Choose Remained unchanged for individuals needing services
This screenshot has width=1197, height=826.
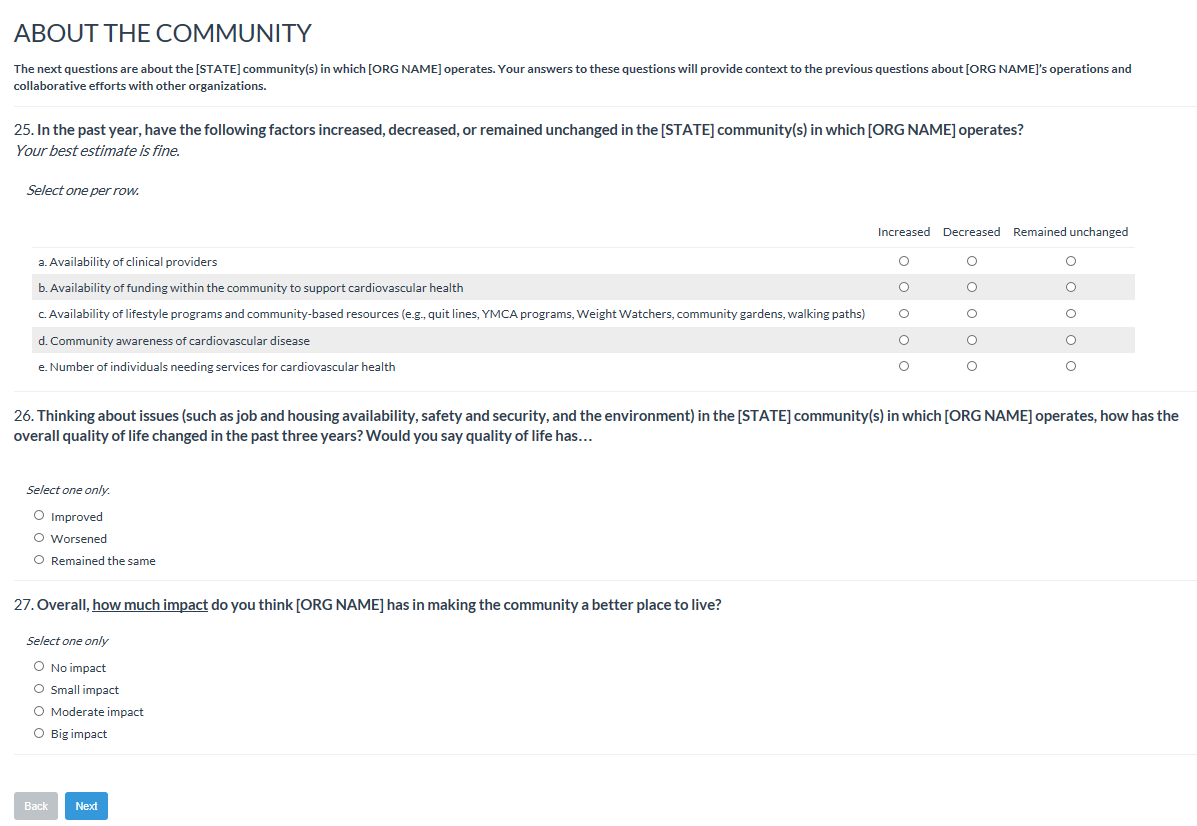[1071, 366]
